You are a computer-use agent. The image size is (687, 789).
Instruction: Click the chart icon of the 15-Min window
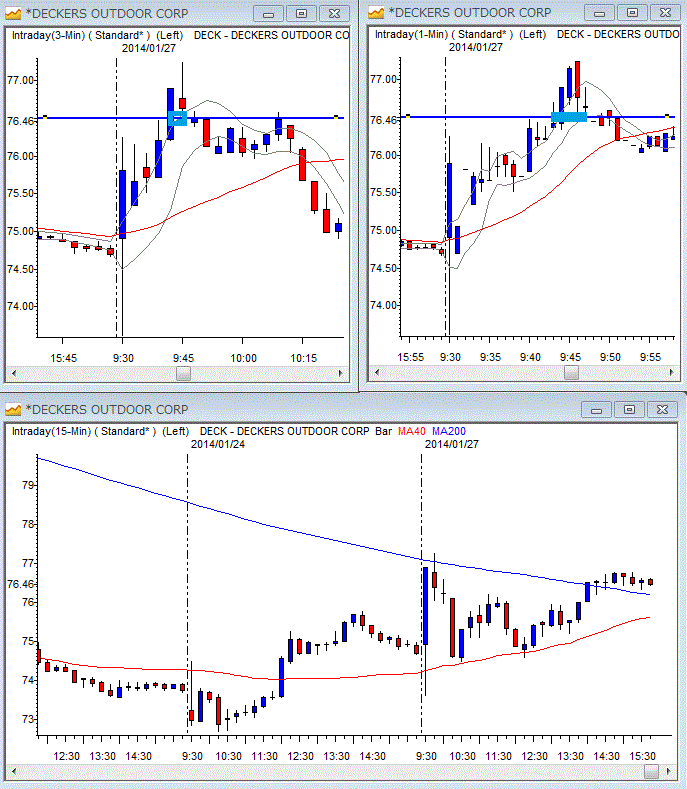point(13,410)
